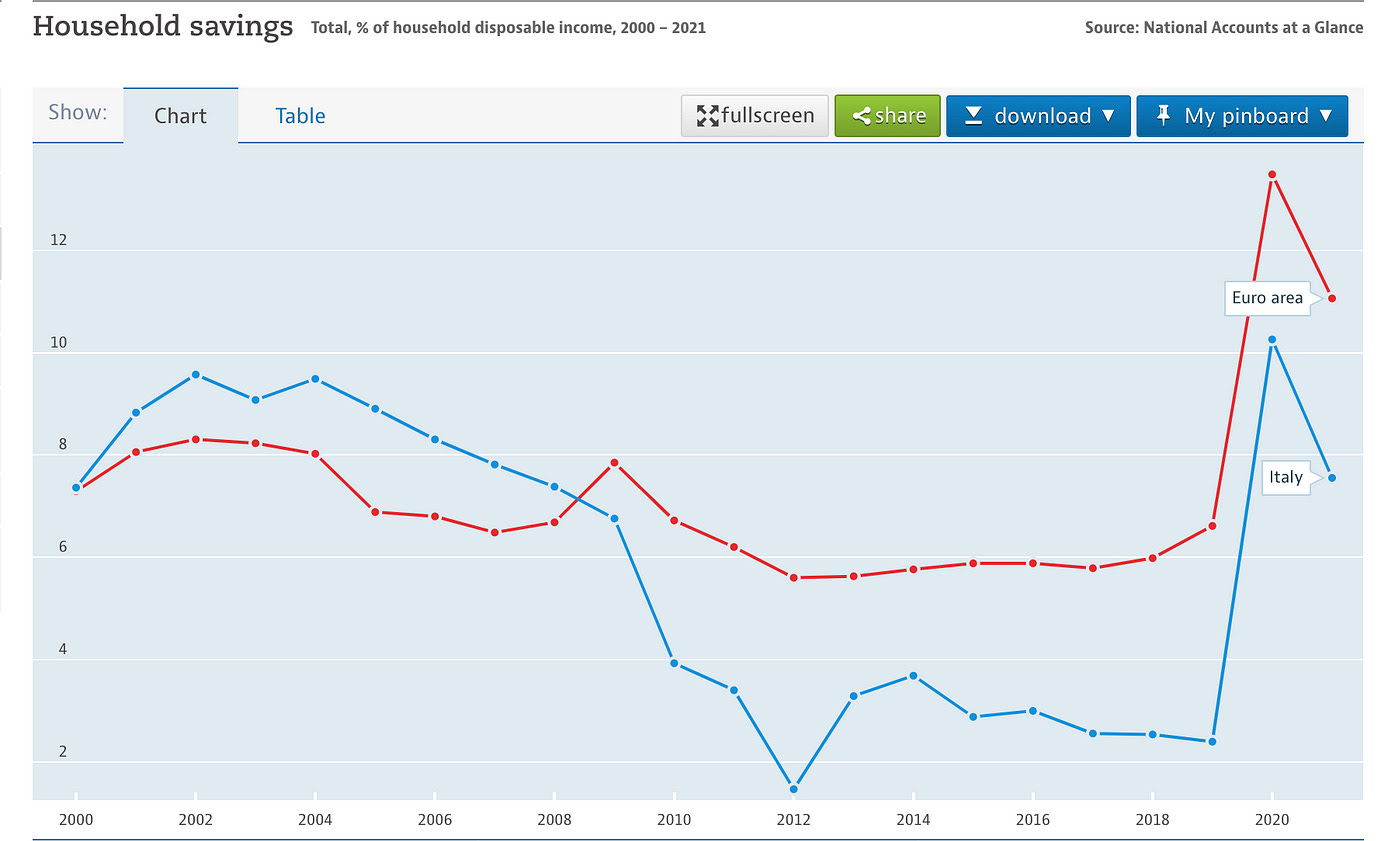Switch to the Table tab
This screenshot has height=841, width=1388.
300,116
